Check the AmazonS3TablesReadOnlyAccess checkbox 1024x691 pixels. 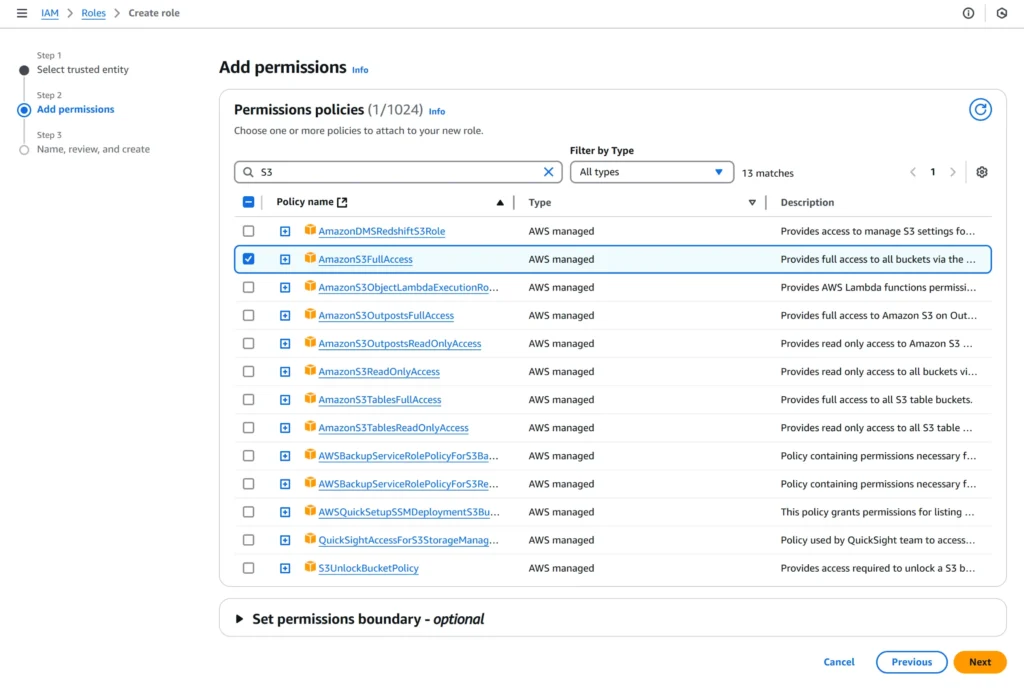pyautogui.click(x=248, y=427)
